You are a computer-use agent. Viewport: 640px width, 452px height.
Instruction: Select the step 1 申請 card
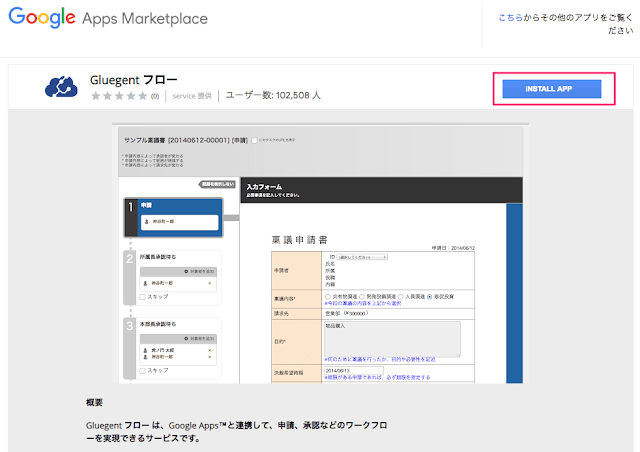[x=173, y=218]
